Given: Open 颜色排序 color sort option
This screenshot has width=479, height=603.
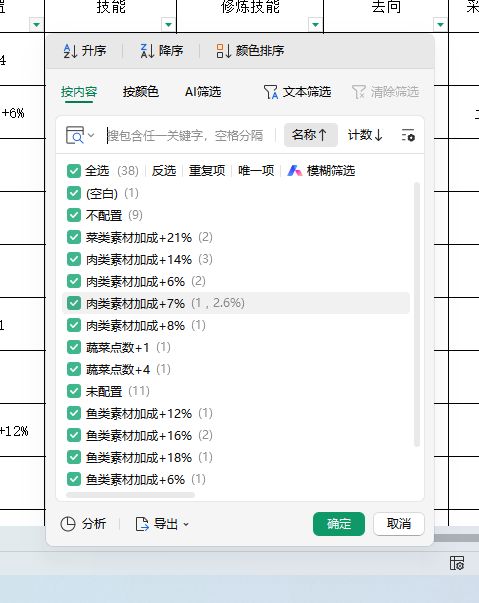Looking at the screenshot, I should point(250,51).
